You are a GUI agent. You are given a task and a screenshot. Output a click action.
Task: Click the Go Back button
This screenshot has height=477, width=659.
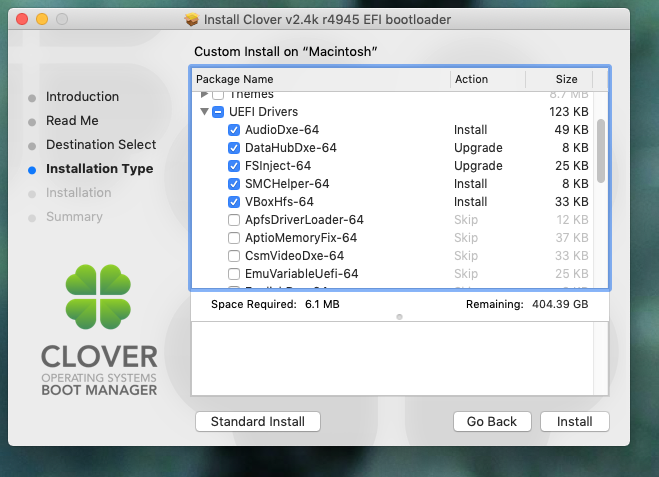[492, 422]
